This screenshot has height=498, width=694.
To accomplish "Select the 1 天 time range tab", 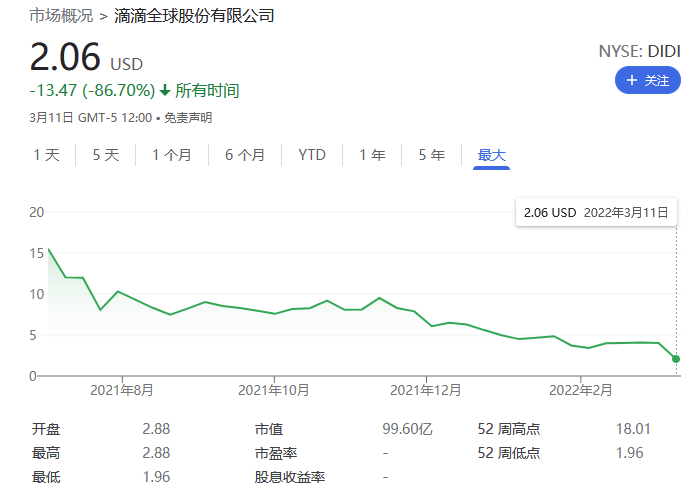I will click(47, 155).
